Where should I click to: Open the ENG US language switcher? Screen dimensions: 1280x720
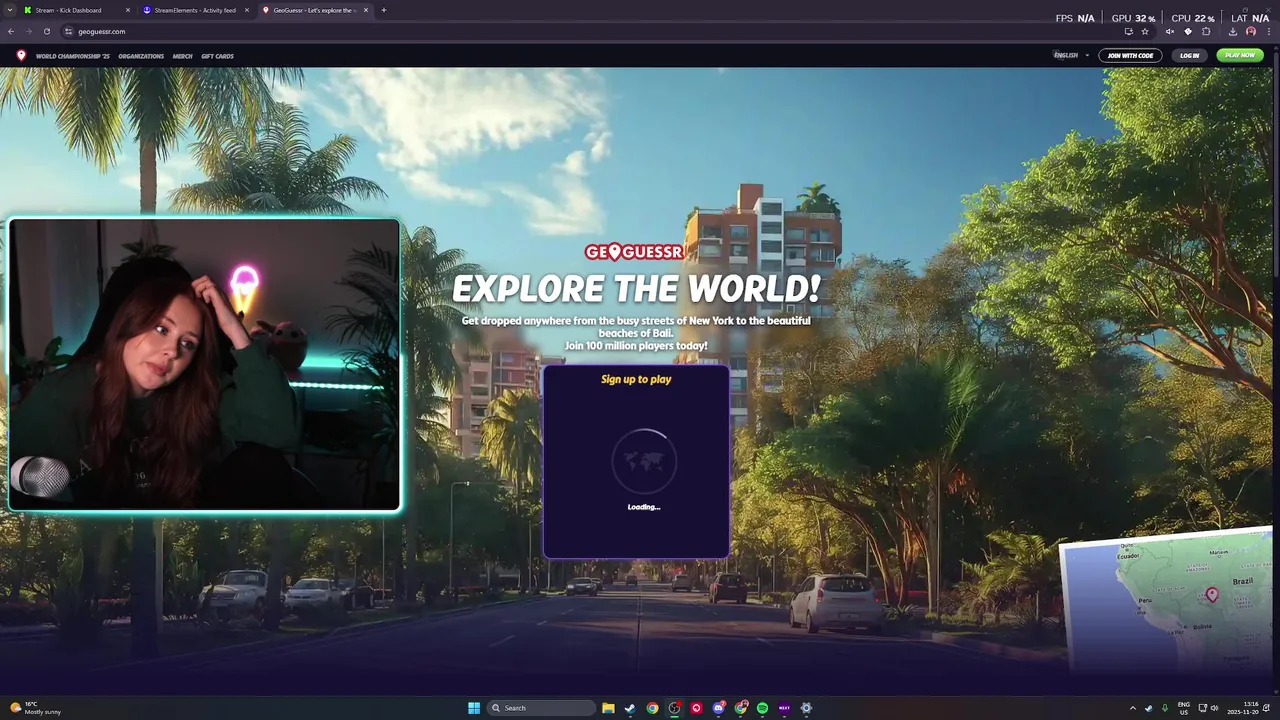coord(1184,708)
